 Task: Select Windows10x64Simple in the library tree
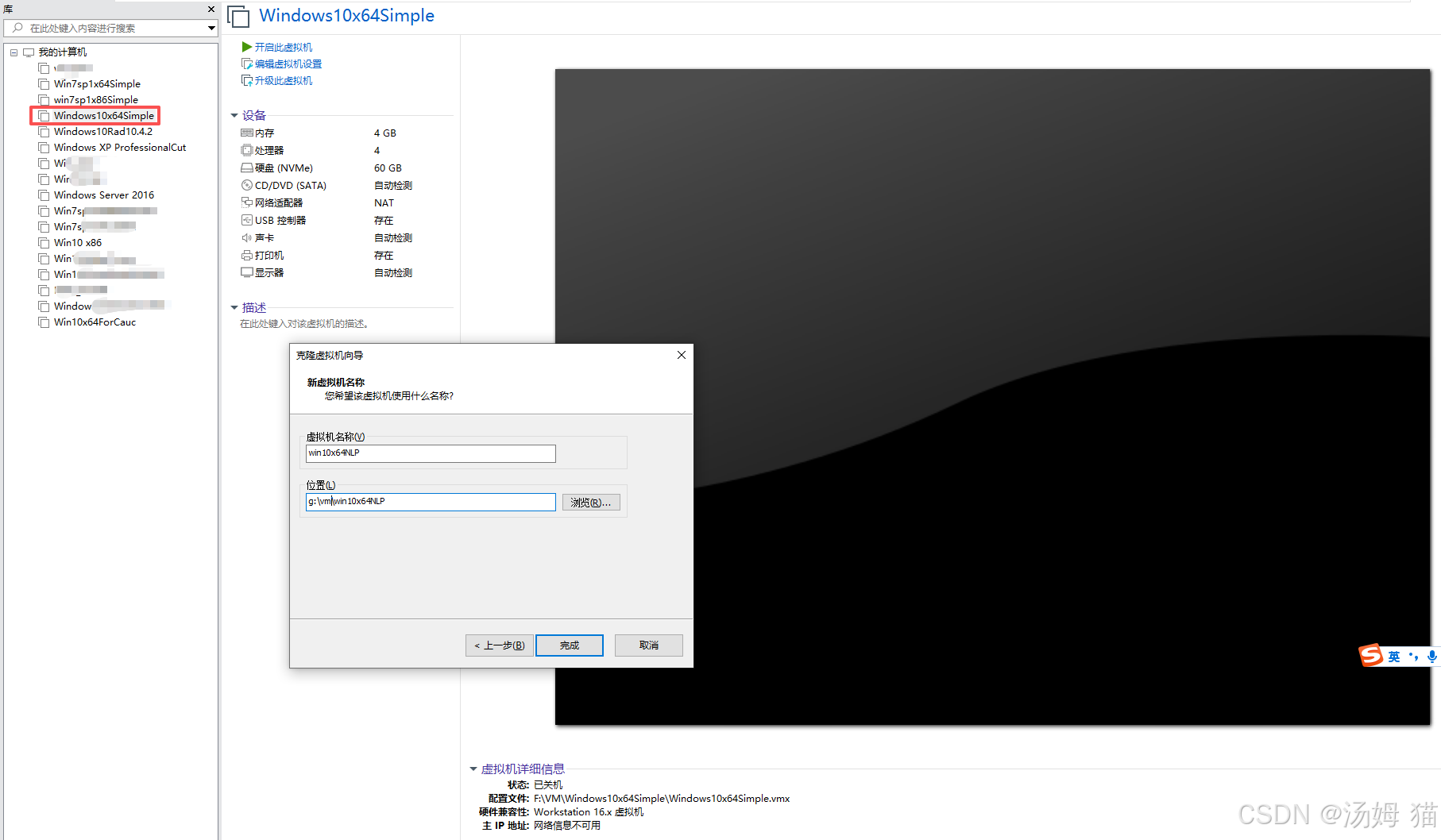pyautogui.click(x=104, y=116)
